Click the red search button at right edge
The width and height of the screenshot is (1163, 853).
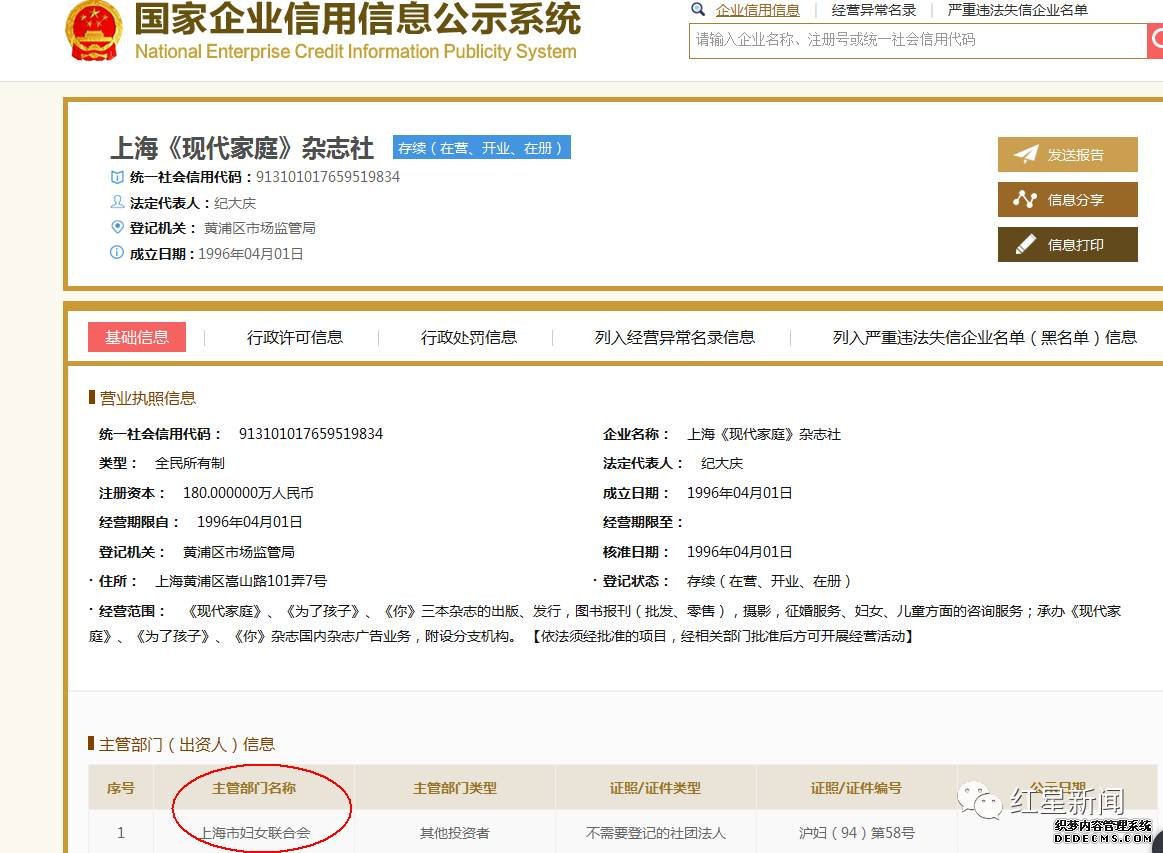(1155, 40)
